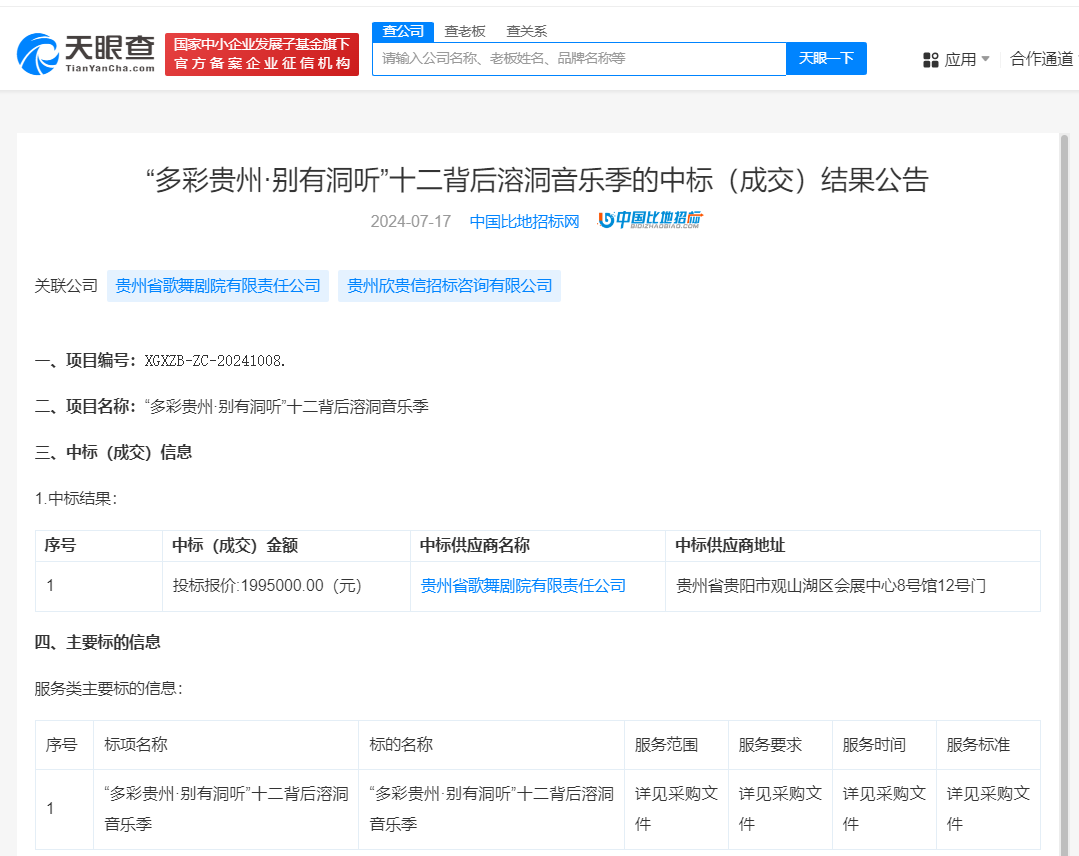Click 中国比地招标网 source link
1079x856 pixels.
pyautogui.click(x=525, y=221)
